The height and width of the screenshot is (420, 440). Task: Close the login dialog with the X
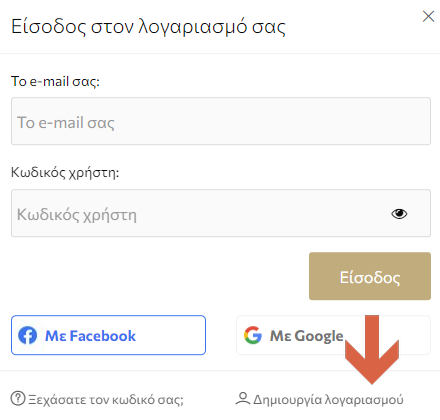[428, 16]
